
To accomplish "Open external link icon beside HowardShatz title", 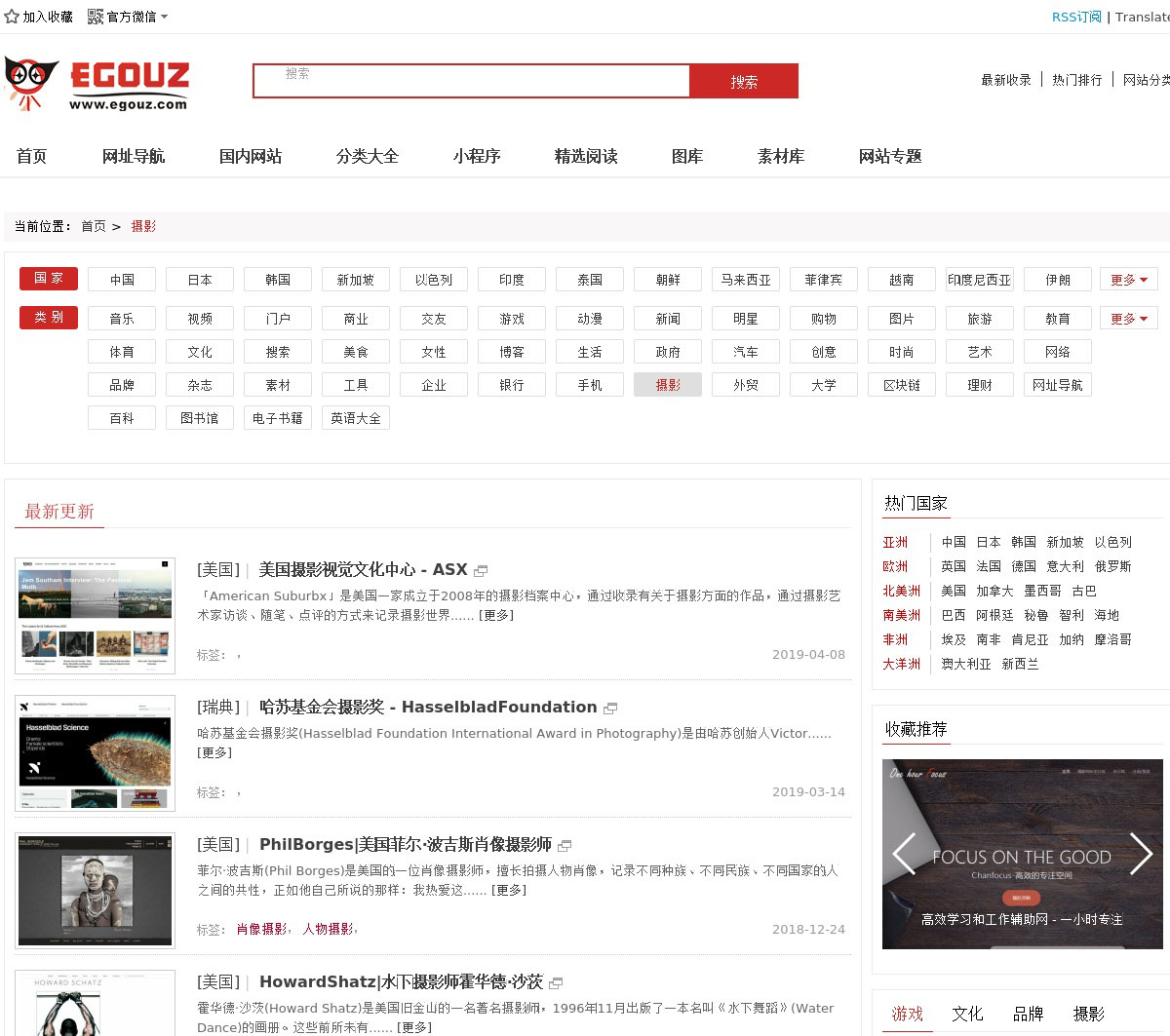I will pos(556,982).
